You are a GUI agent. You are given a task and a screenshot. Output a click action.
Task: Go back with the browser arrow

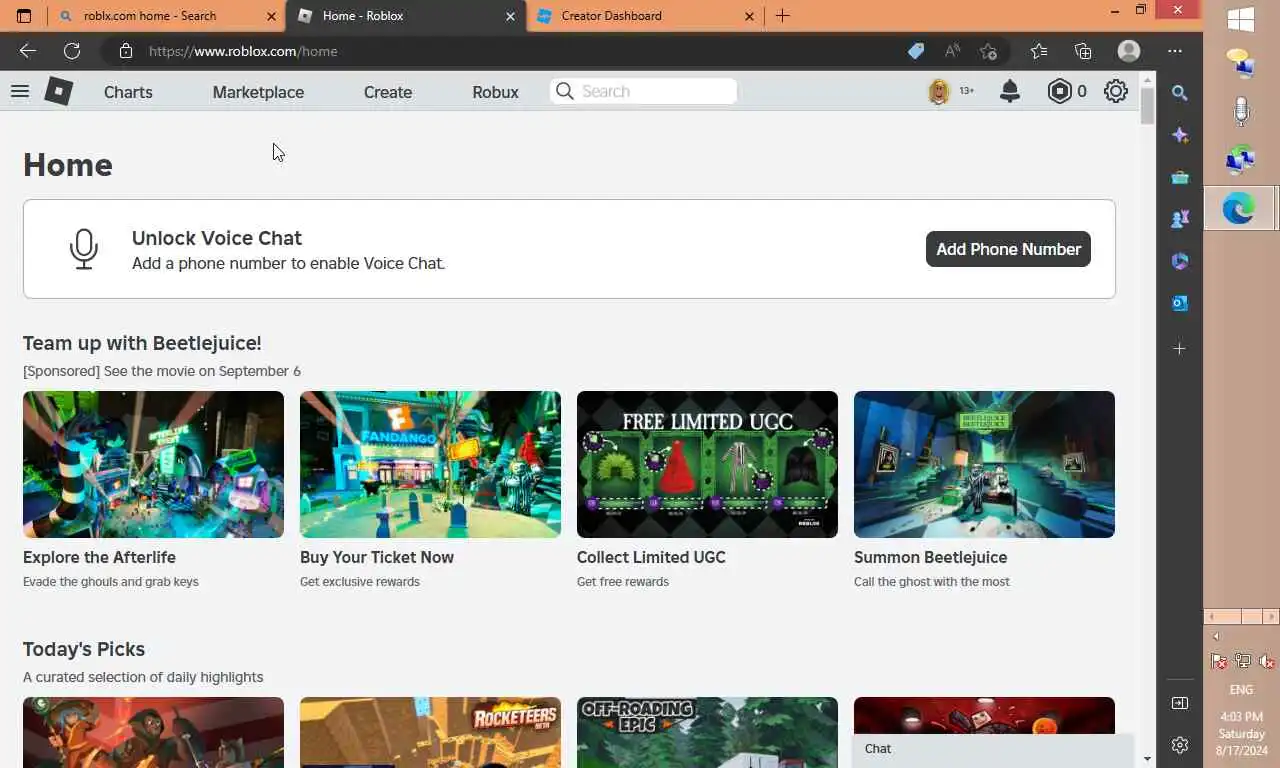coord(28,51)
